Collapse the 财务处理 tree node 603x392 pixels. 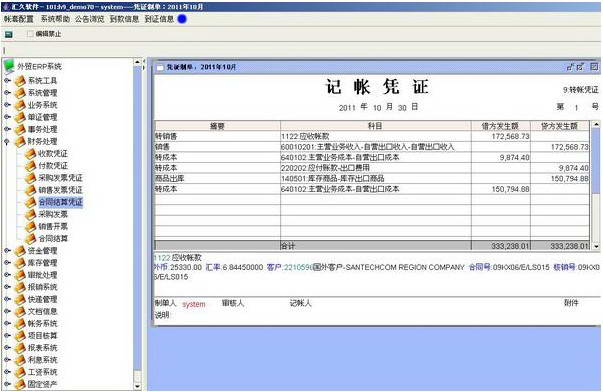[x=7, y=142]
